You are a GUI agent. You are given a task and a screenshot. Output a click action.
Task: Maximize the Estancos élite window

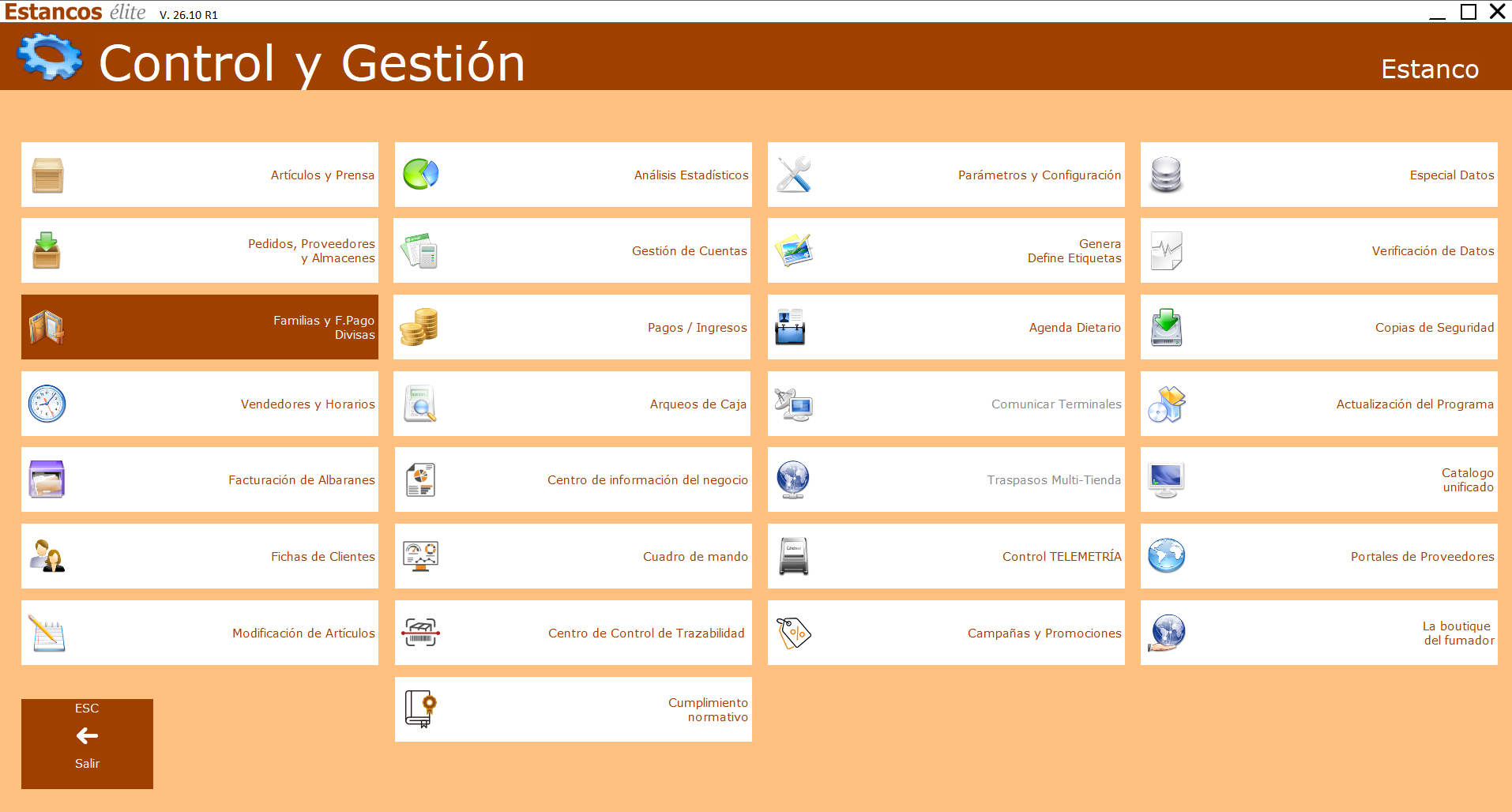pos(1469,11)
